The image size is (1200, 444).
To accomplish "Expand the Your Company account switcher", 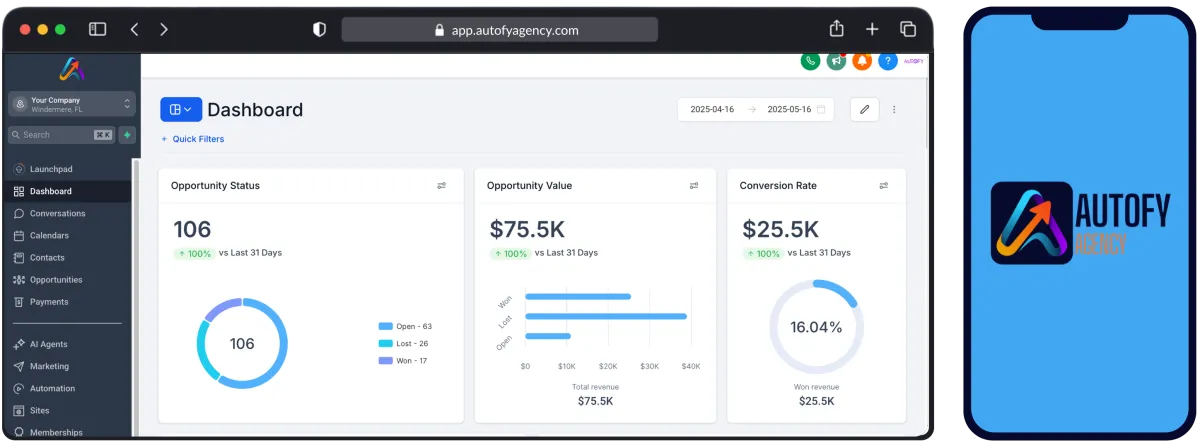I will pos(71,104).
